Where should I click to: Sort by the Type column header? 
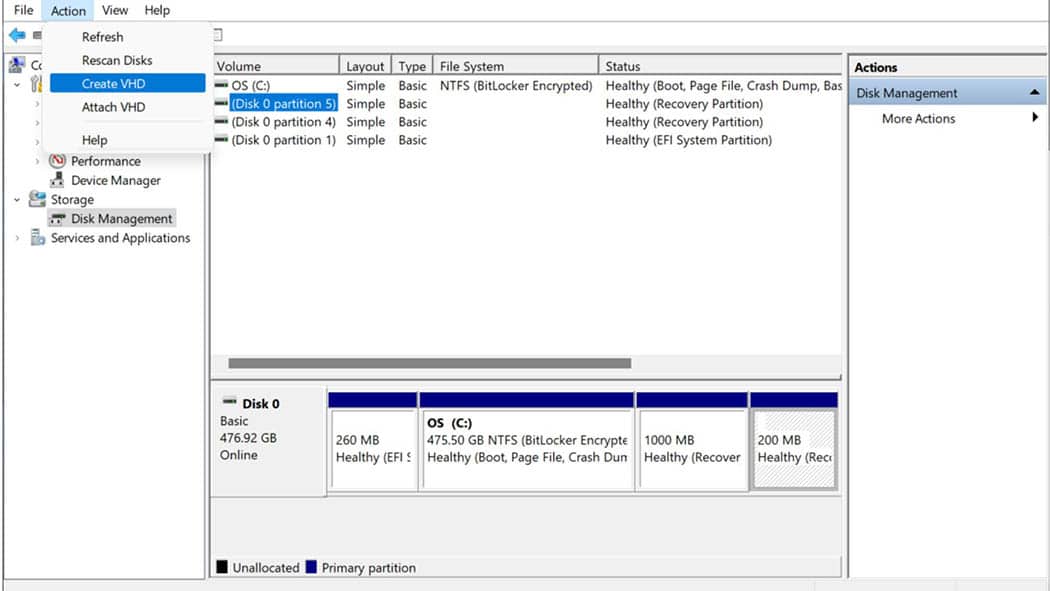click(412, 66)
